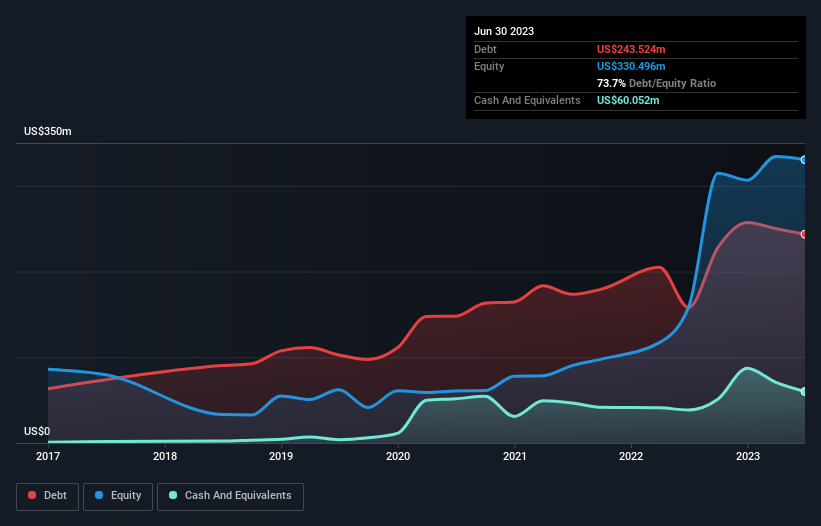The width and height of the screenshot is (821, 526).
Task: Click the teal Cash And Equivalents legend dot
Action: point(173,495)
